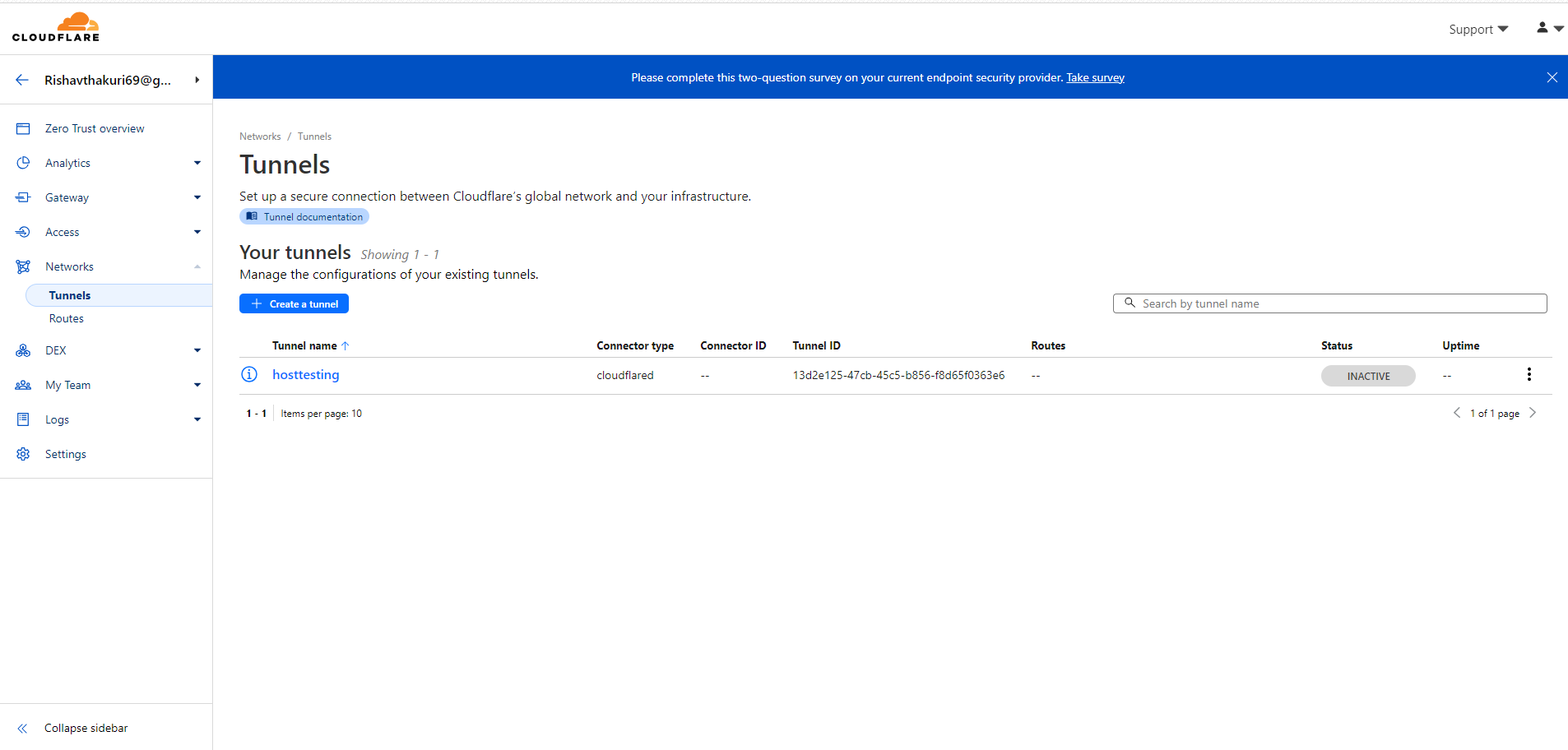
Task: Collapse the Networks section
Action: coord(197,266)
